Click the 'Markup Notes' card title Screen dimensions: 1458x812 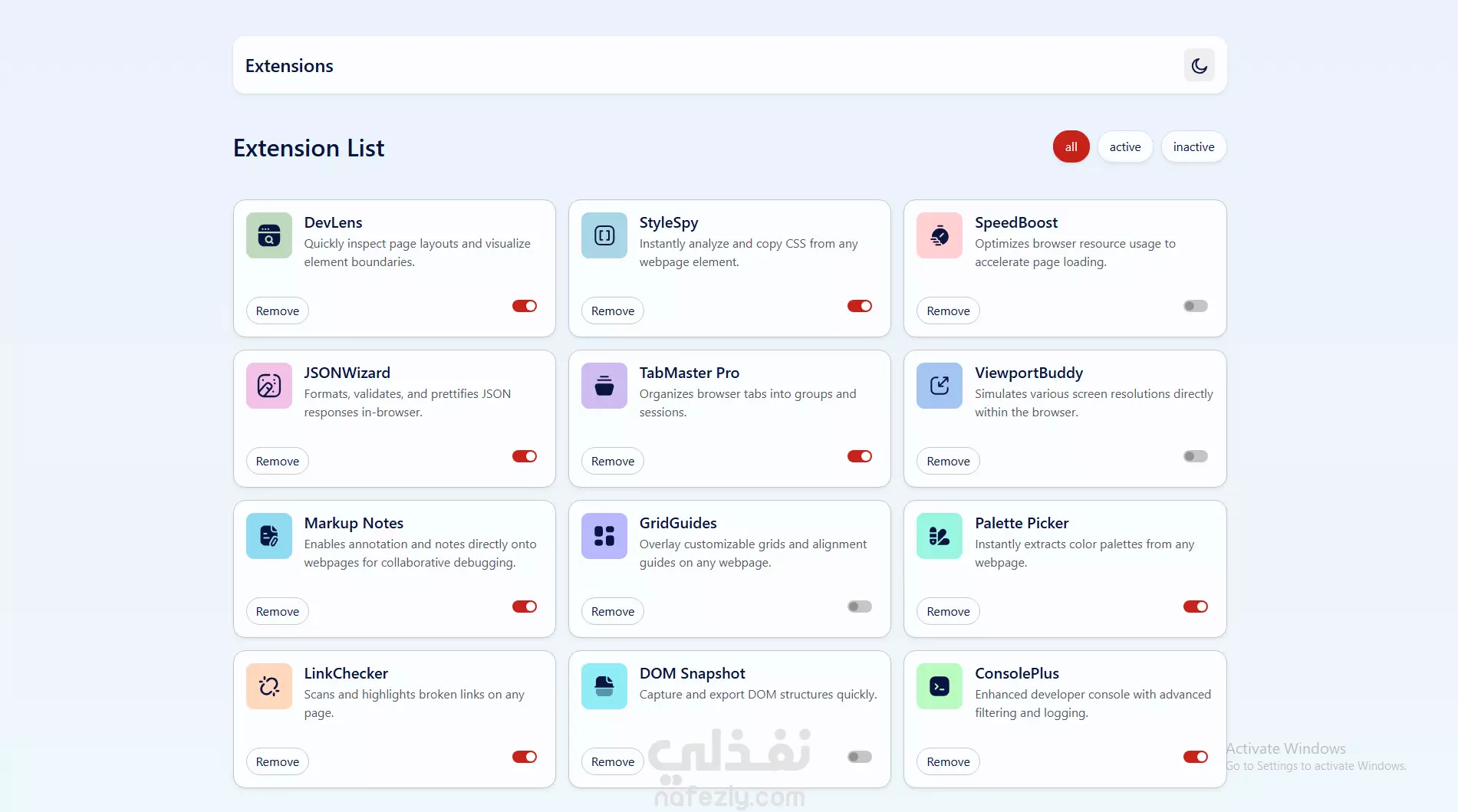354,523
